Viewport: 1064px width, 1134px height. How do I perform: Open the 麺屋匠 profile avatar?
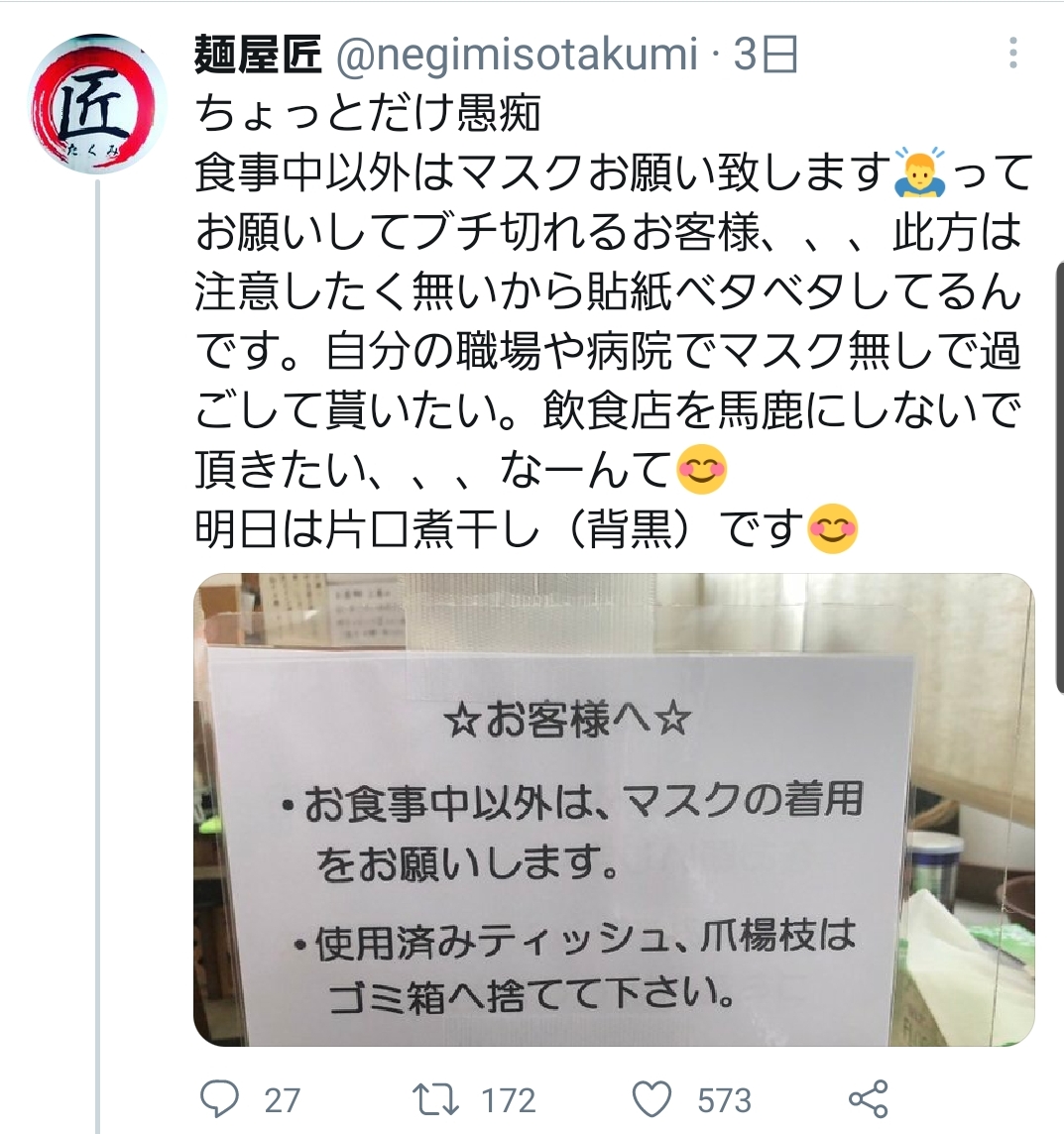97,103
